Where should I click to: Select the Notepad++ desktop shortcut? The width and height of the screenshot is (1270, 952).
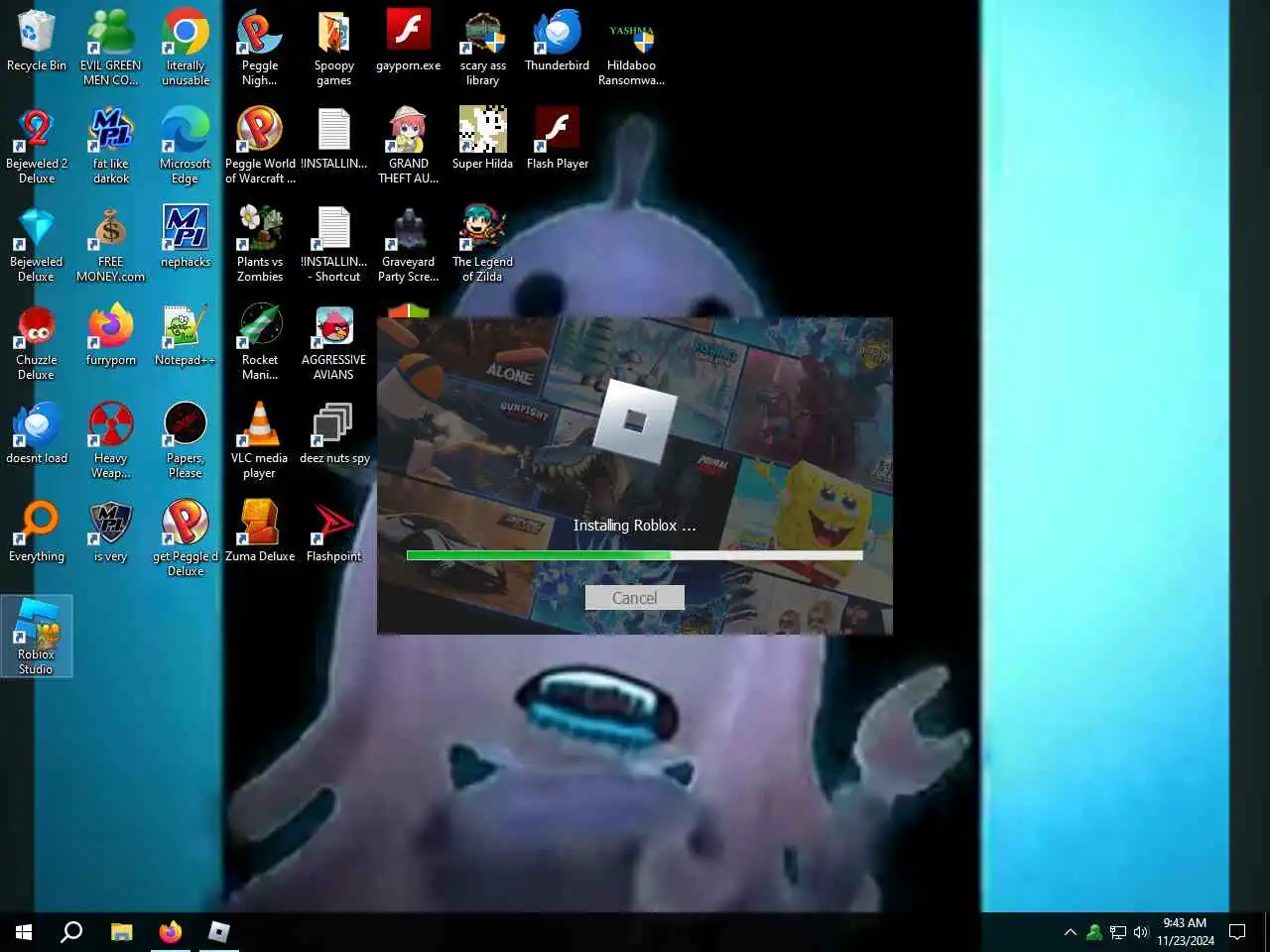tap(186, 336)
